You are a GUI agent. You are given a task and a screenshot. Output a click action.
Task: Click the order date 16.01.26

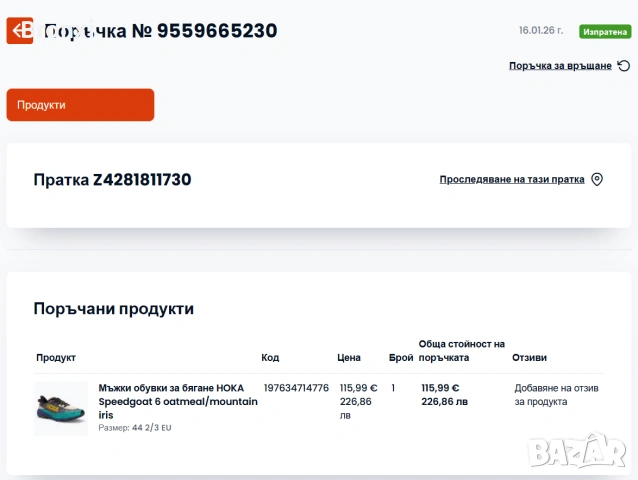click(541, 31)
